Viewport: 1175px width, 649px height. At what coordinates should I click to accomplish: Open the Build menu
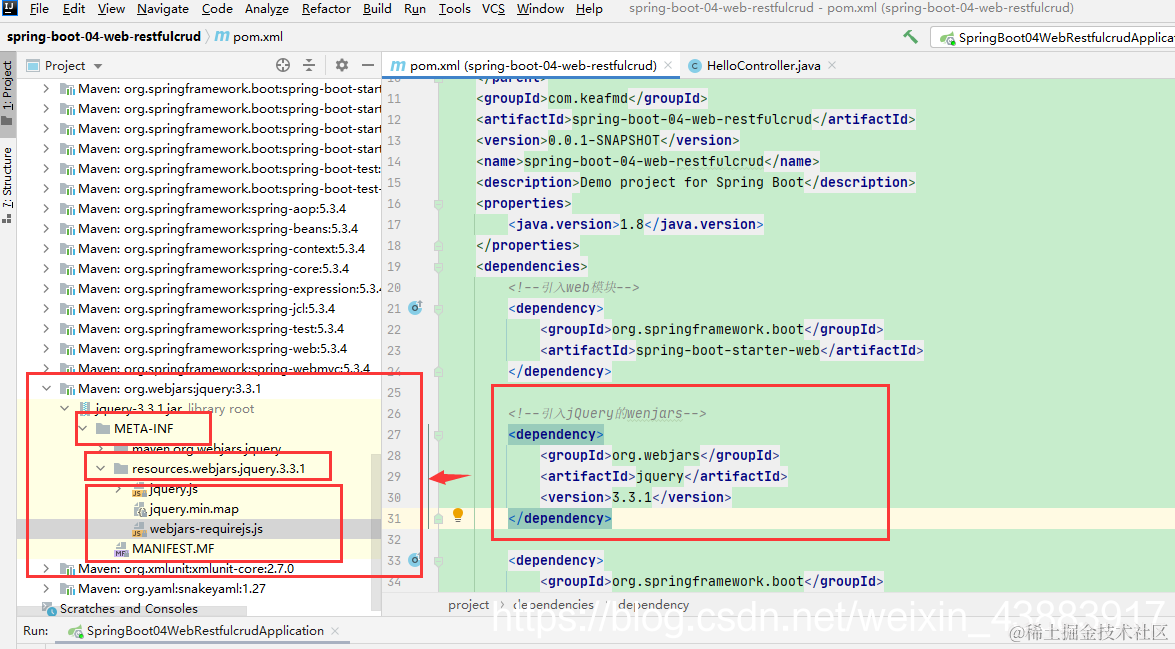(377, 9)
